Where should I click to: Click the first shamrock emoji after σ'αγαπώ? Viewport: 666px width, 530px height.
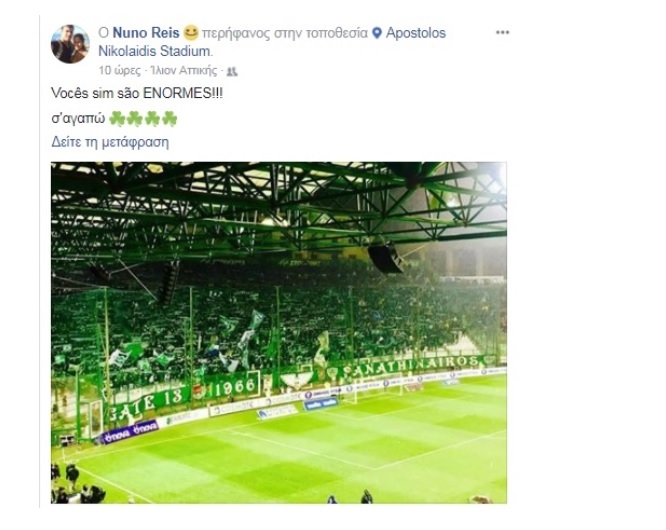tap(117, 118)
